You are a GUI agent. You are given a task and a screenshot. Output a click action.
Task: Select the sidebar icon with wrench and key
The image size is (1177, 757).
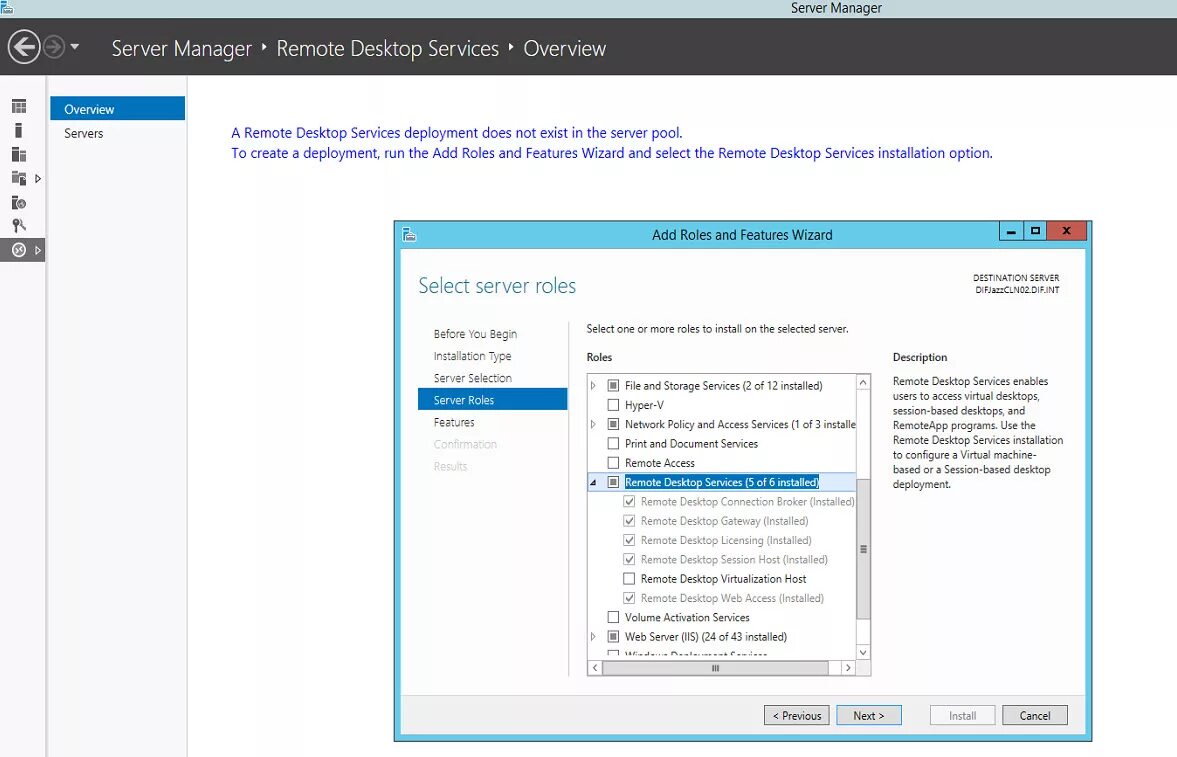[x=19, y=225]
